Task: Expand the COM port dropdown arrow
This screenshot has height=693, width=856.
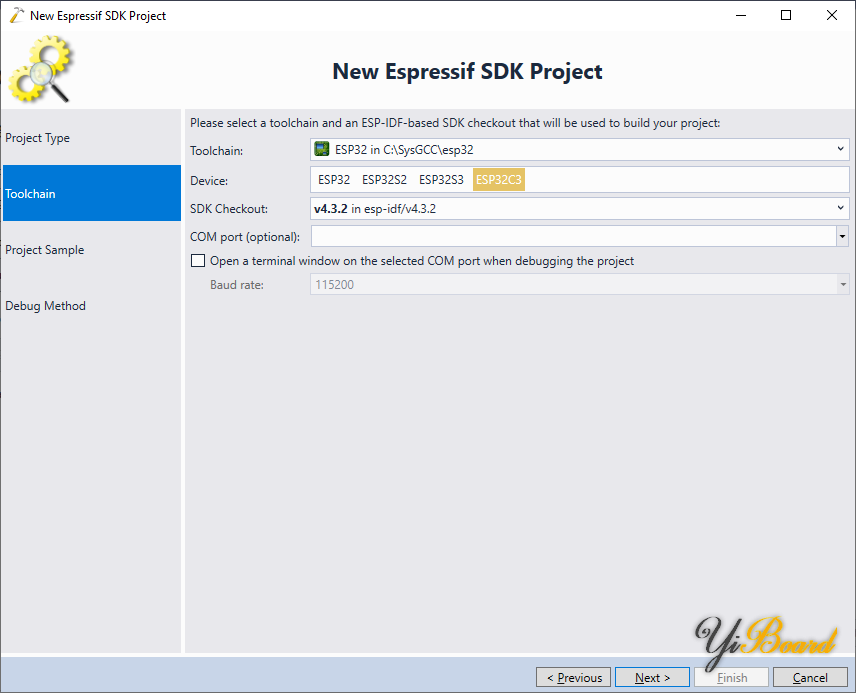Action: click(x=842, y=236)
